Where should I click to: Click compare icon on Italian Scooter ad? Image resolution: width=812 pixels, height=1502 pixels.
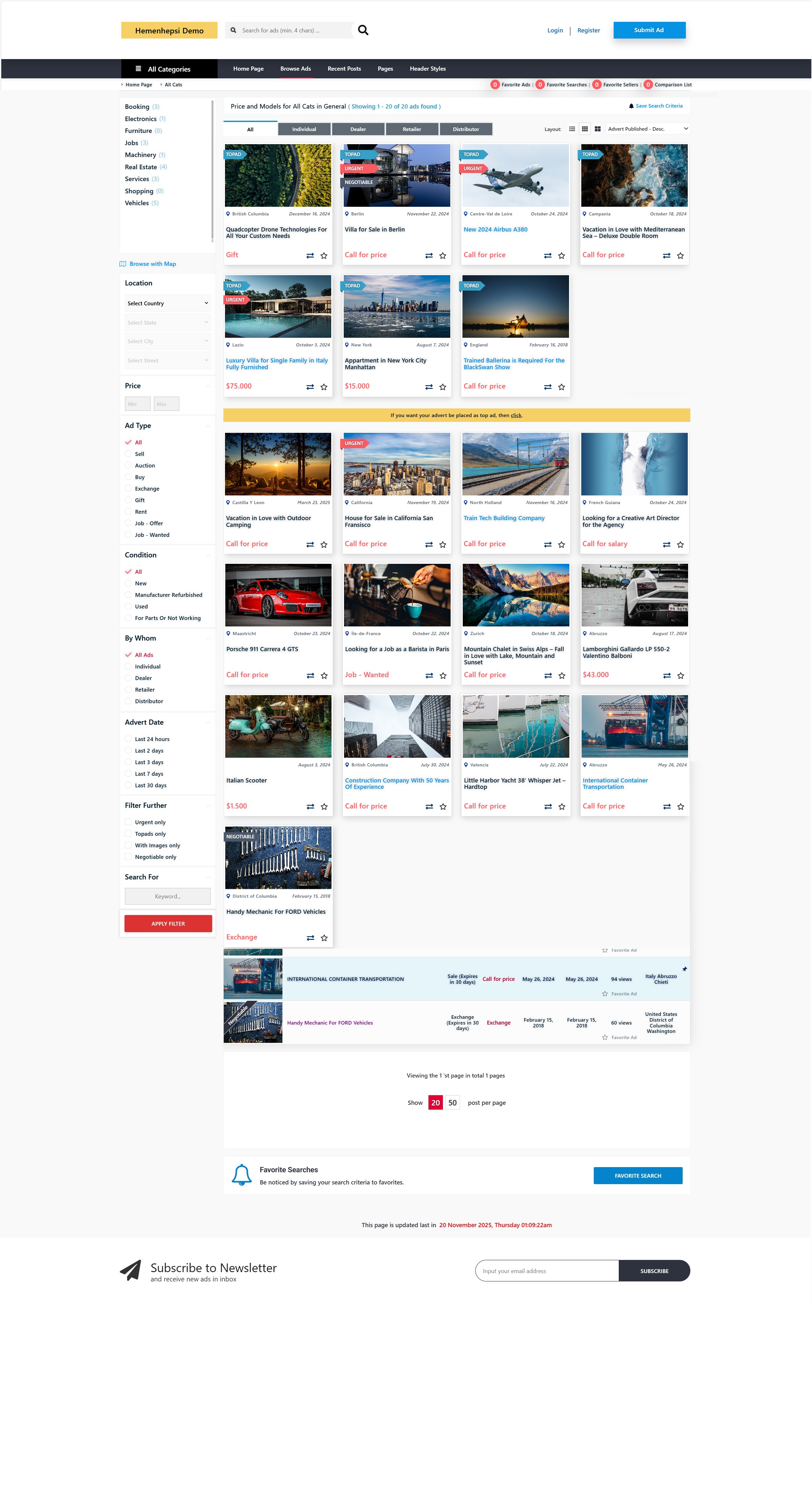coord(310,807)
